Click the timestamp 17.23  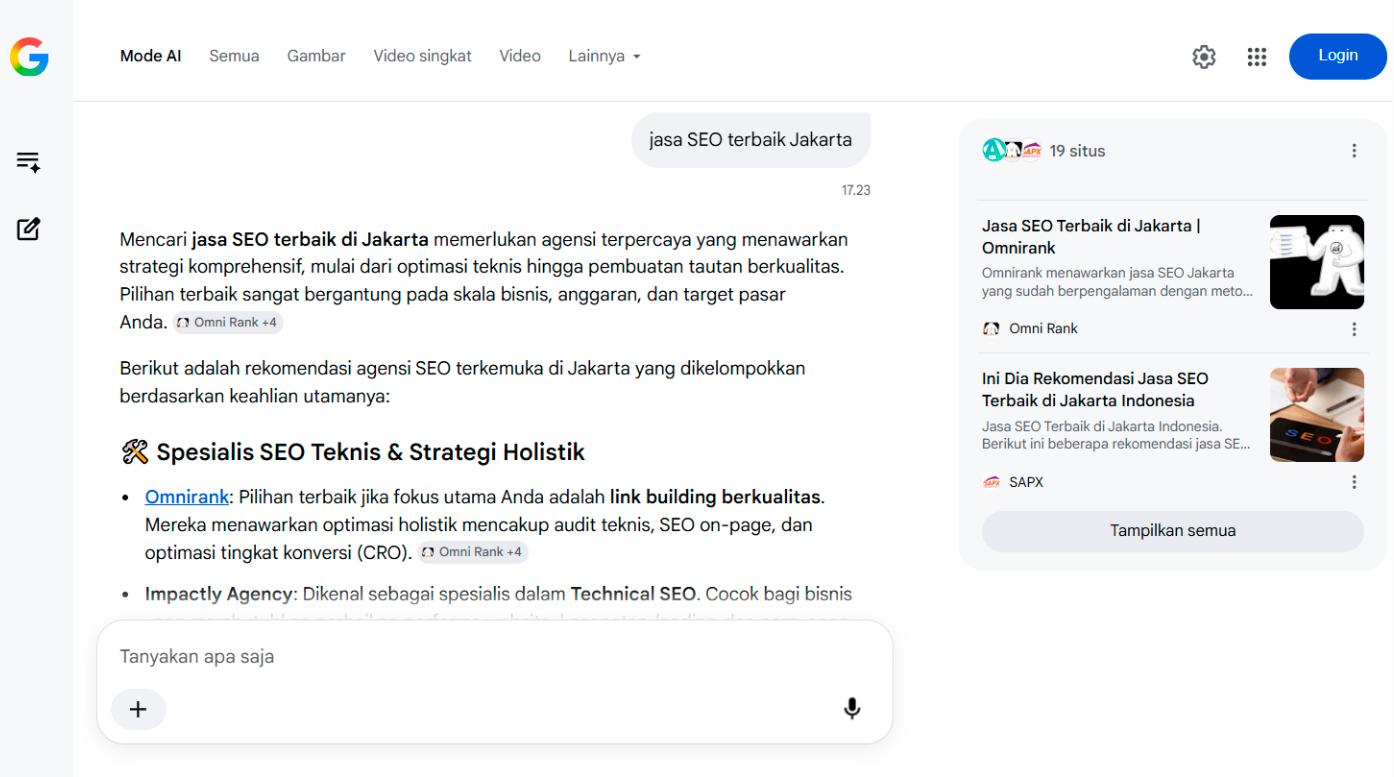pos(856,190)
